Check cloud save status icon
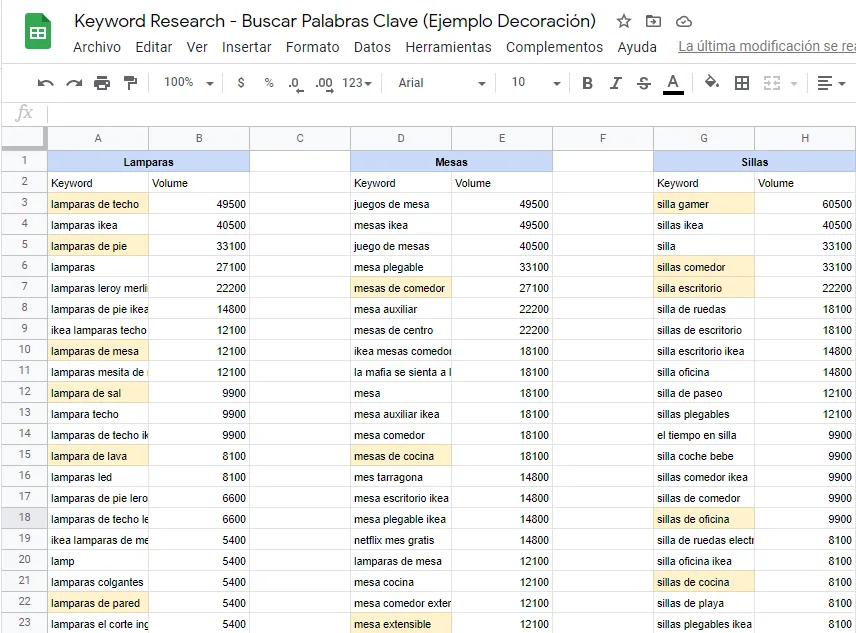856x633 pixels. point(683,22)
